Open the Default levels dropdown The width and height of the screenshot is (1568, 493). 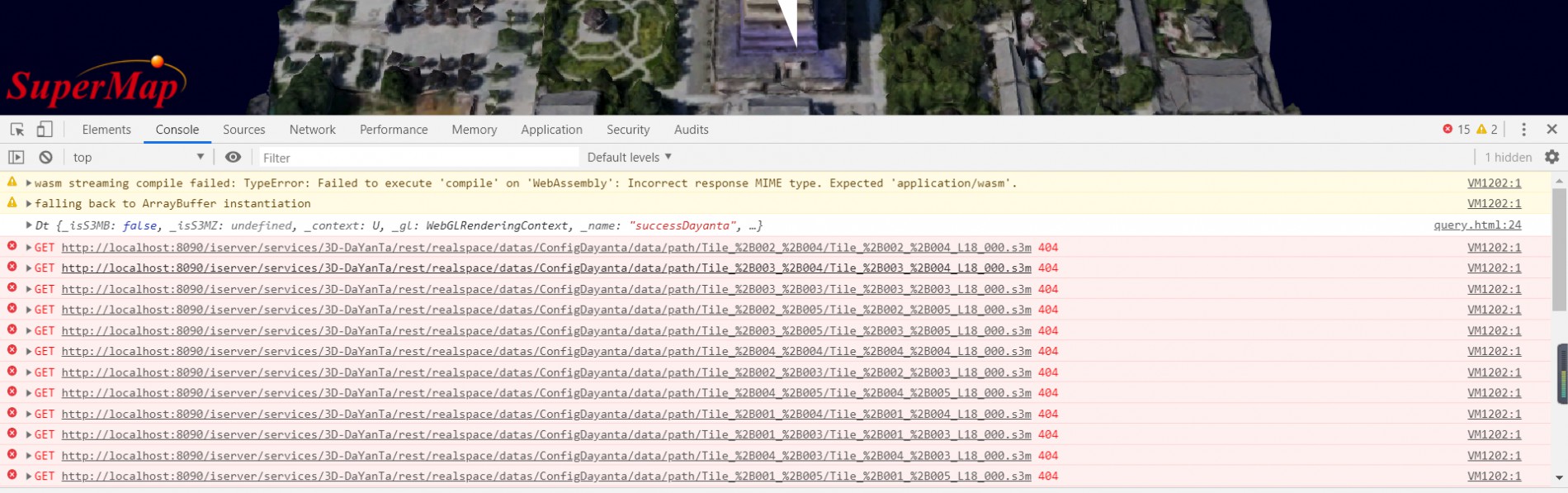point(630,157)
